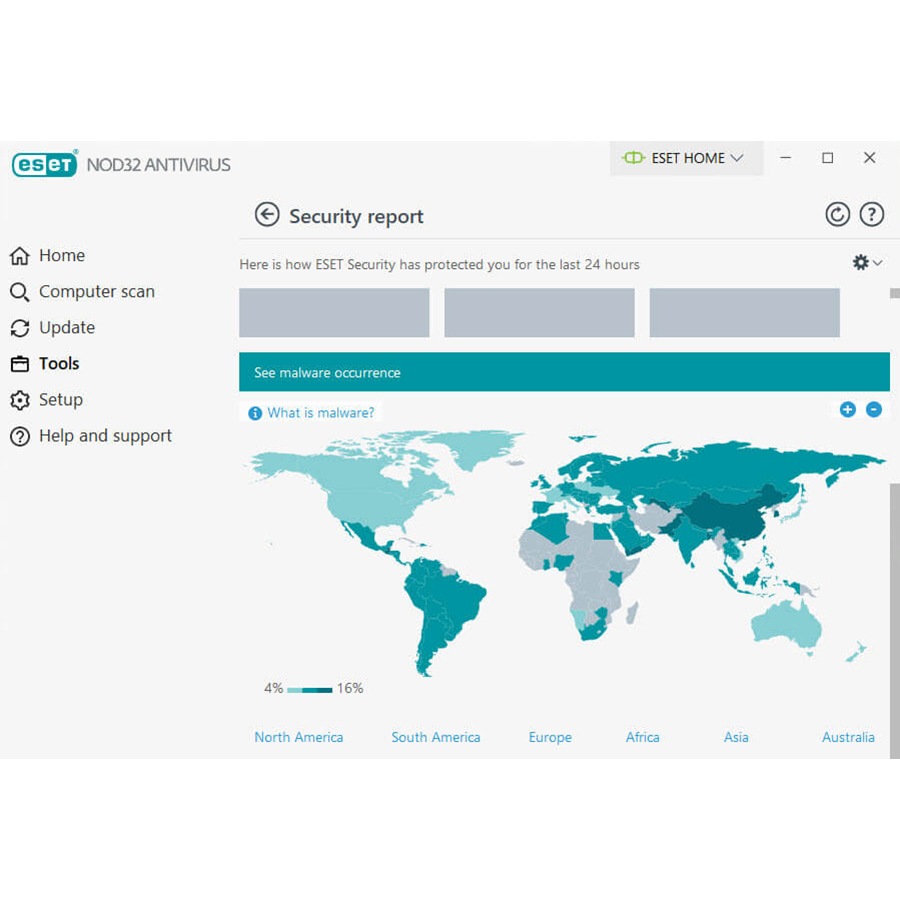Zoom in on the malware map

coord(847,409)
